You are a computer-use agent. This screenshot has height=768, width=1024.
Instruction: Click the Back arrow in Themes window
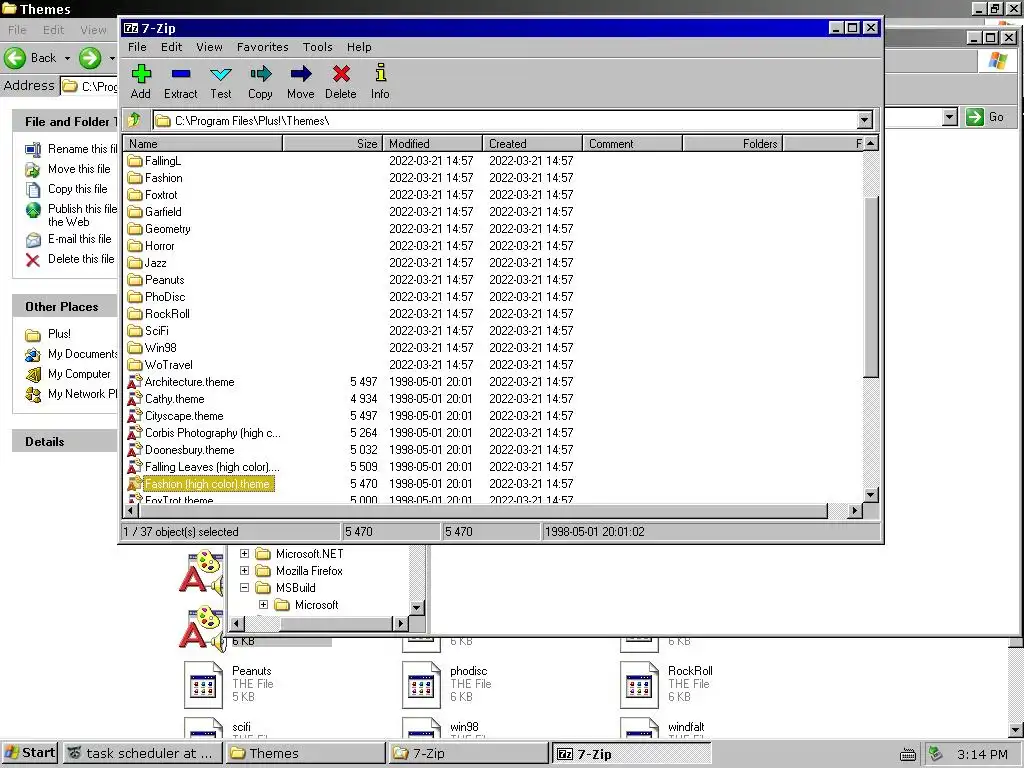pyautogui.click(x=15, y=57)
